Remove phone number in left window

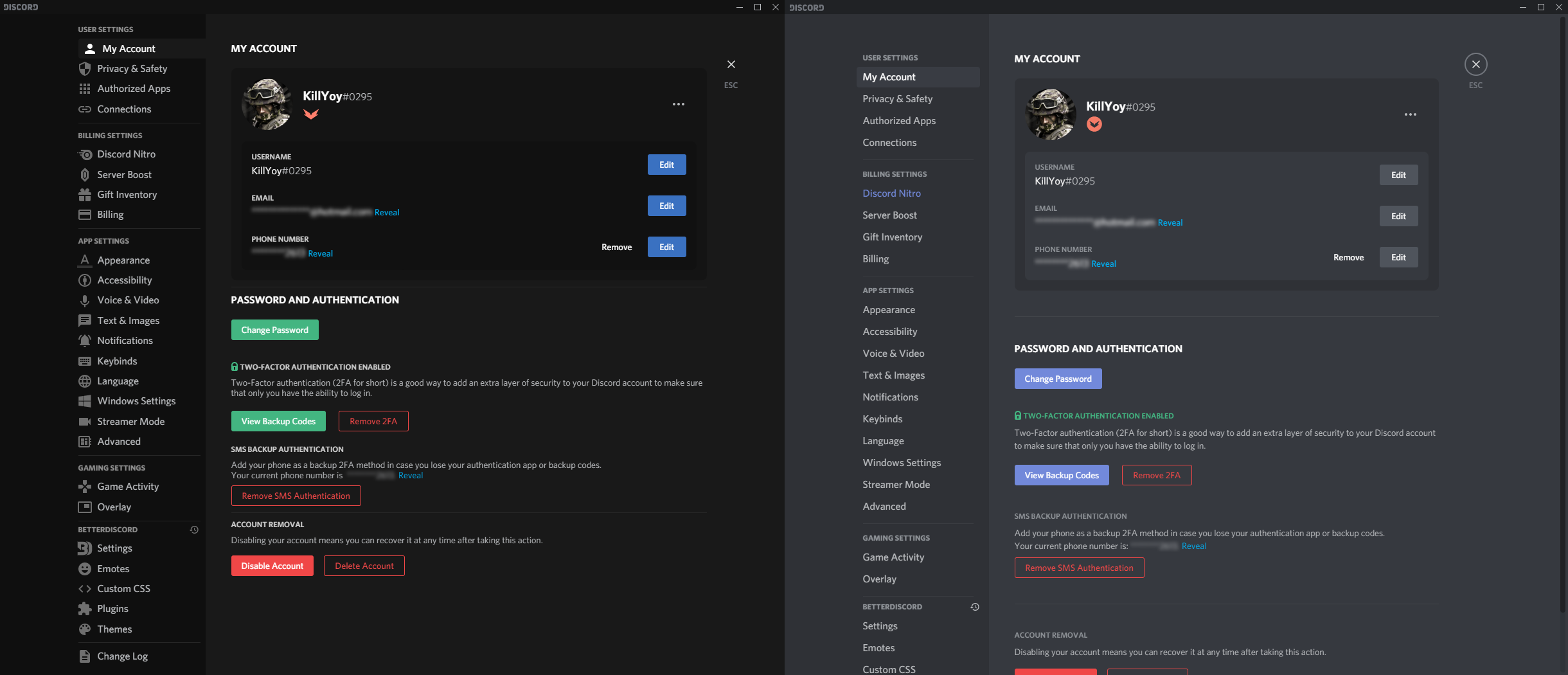tap(616, 247)
